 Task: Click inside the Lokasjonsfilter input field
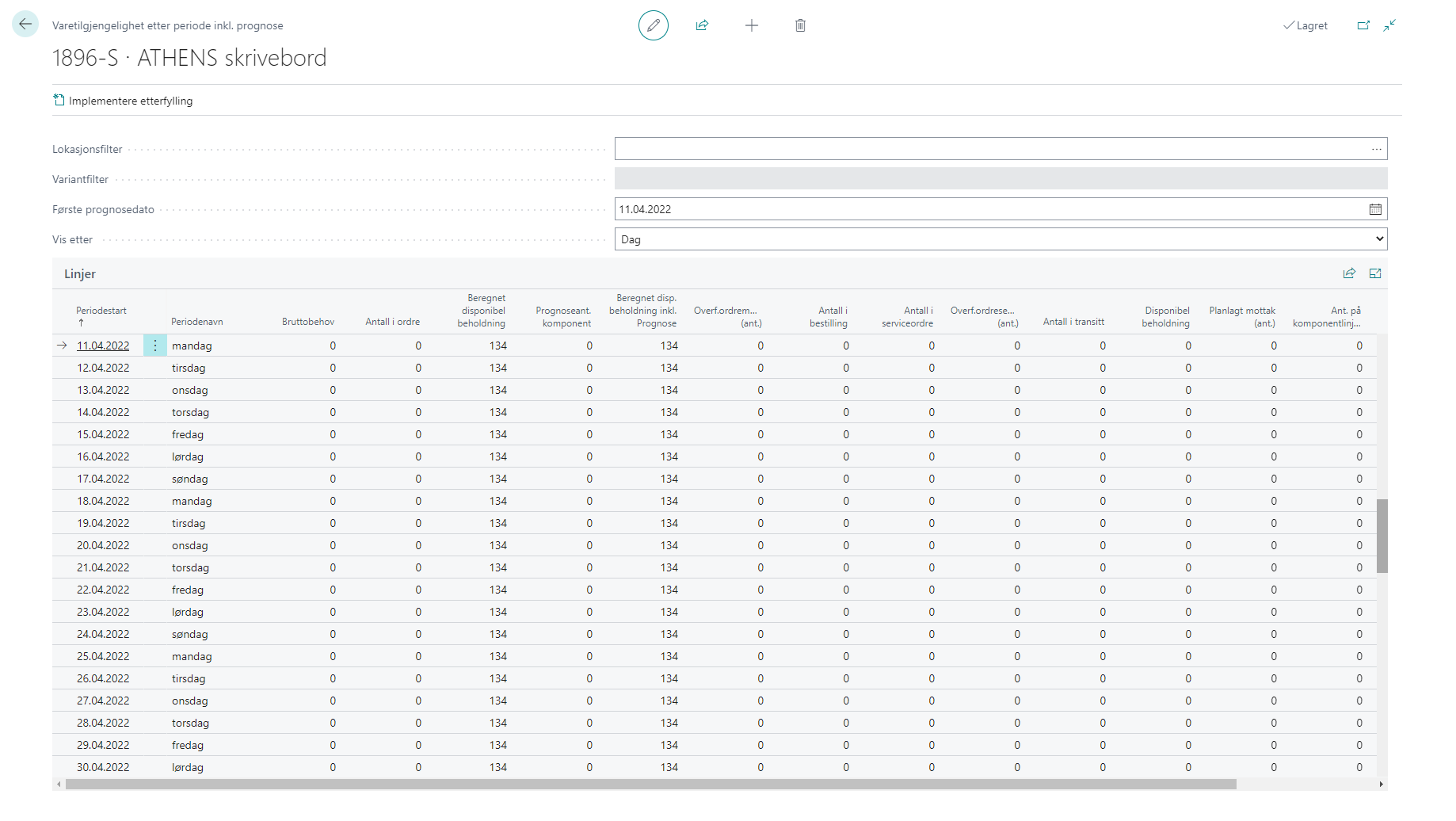(951, 148)
